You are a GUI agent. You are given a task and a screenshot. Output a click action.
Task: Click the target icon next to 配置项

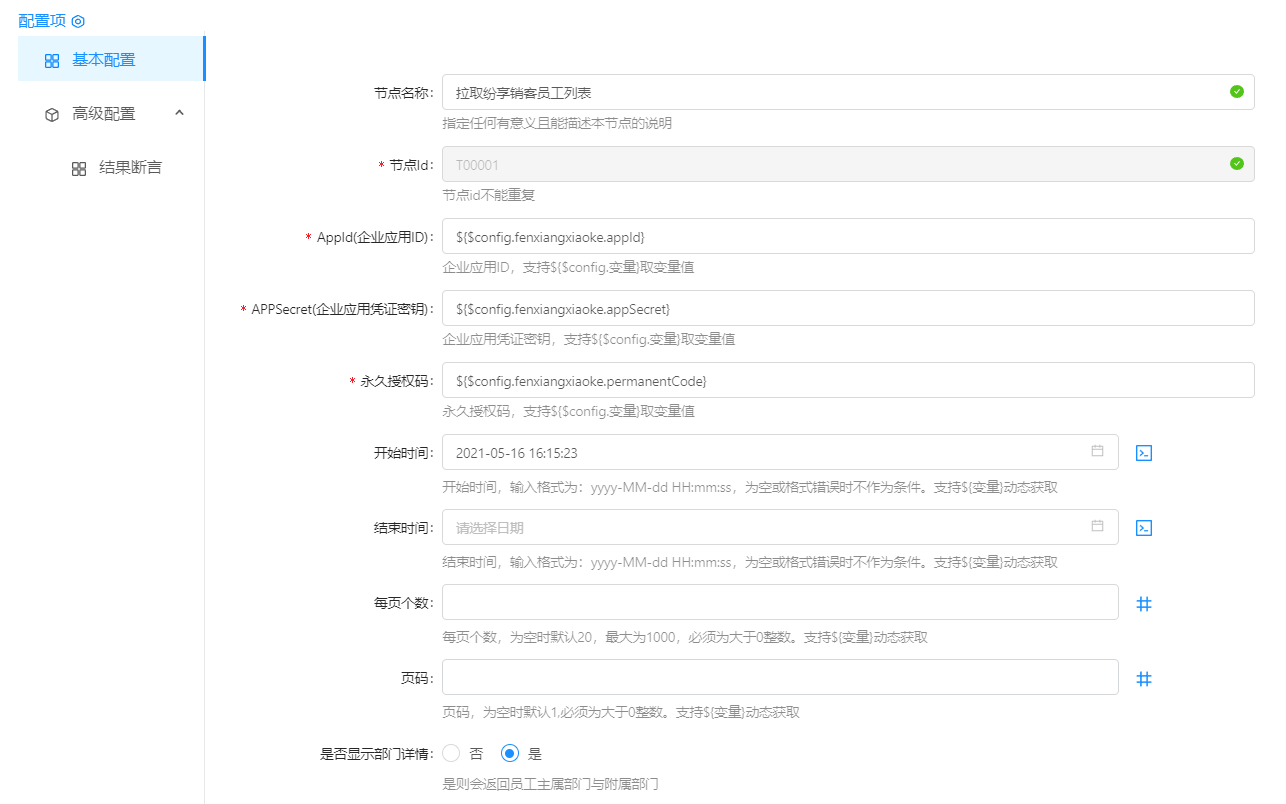(x=78, y=21)
